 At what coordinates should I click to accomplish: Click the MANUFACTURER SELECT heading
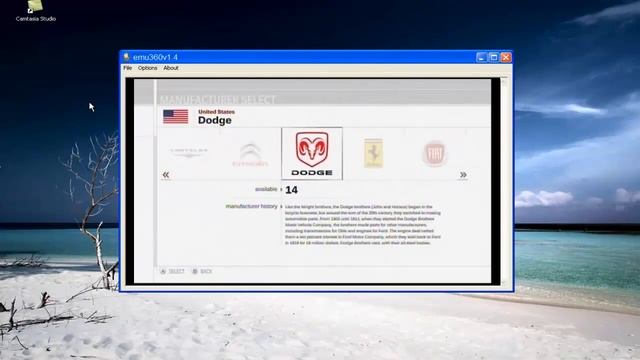[x=218, y=100]
